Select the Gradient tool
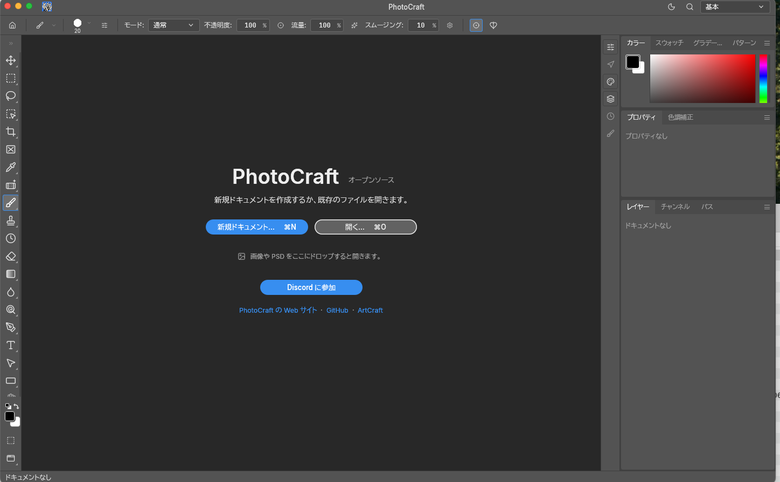The image size is (780, 482). click(x=10, y=274)
